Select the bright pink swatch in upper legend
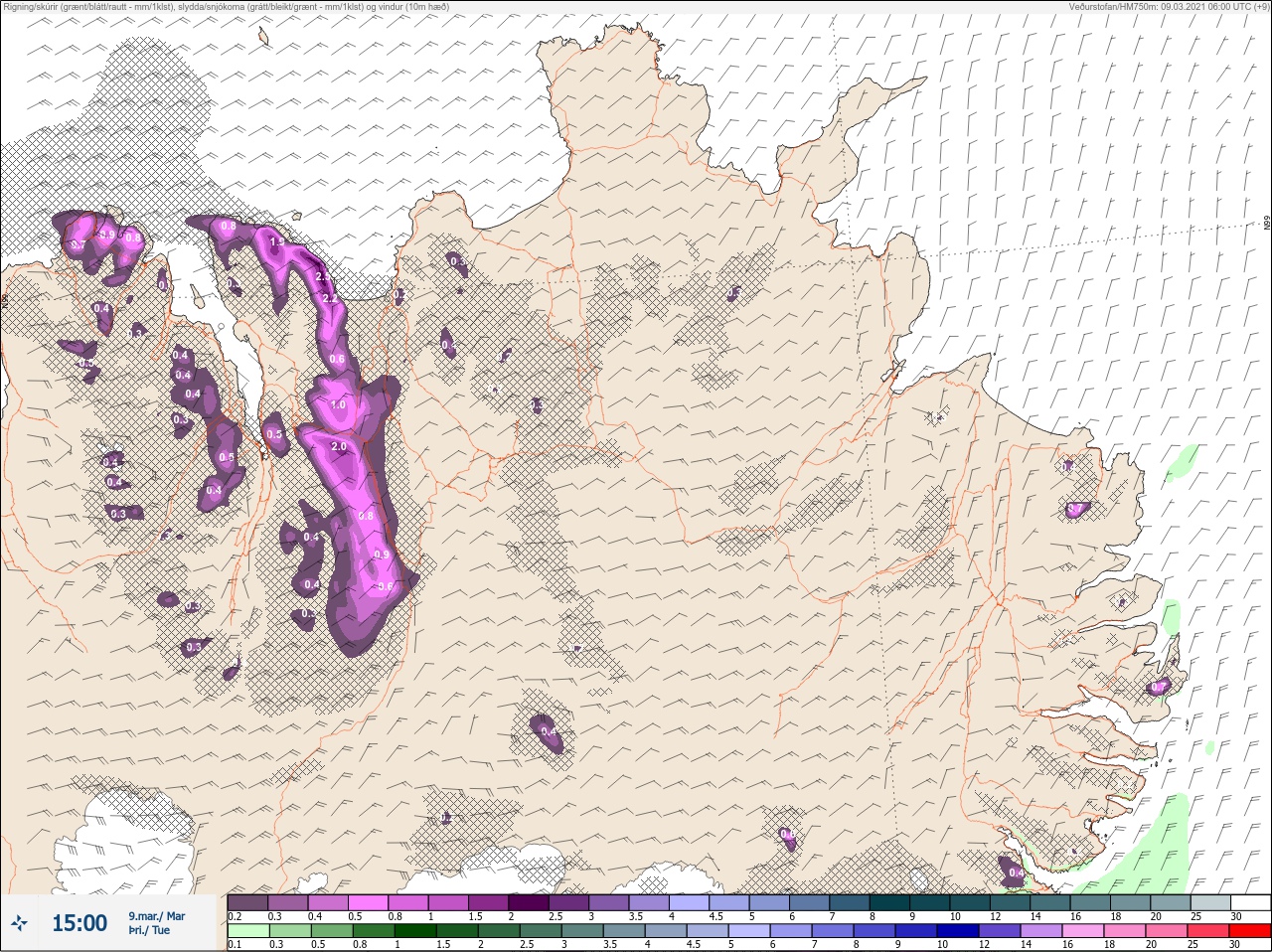Screen dimensions: 1272x952 coord(370,902)
